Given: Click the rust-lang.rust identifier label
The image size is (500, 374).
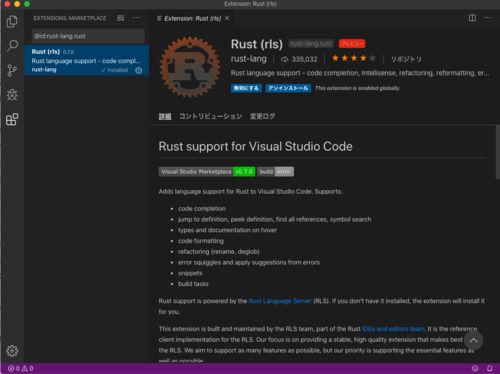Looking at the screenshot, I should (311, 44).
